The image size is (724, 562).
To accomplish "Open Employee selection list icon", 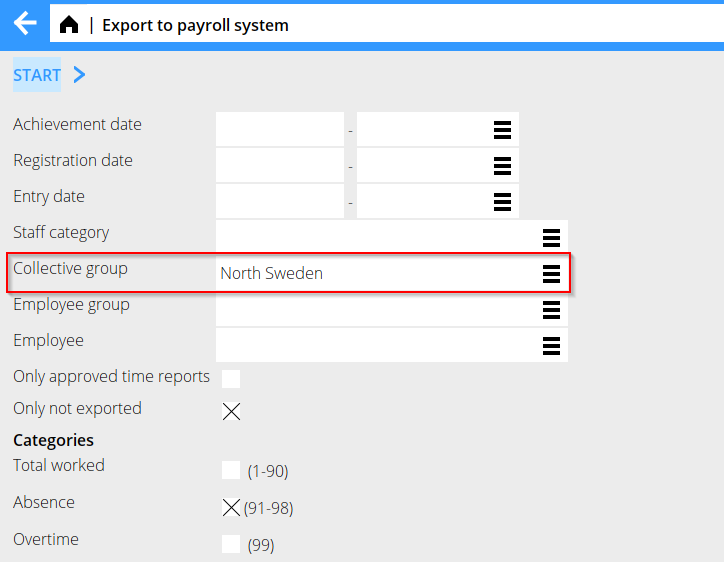I will (550, 346).
